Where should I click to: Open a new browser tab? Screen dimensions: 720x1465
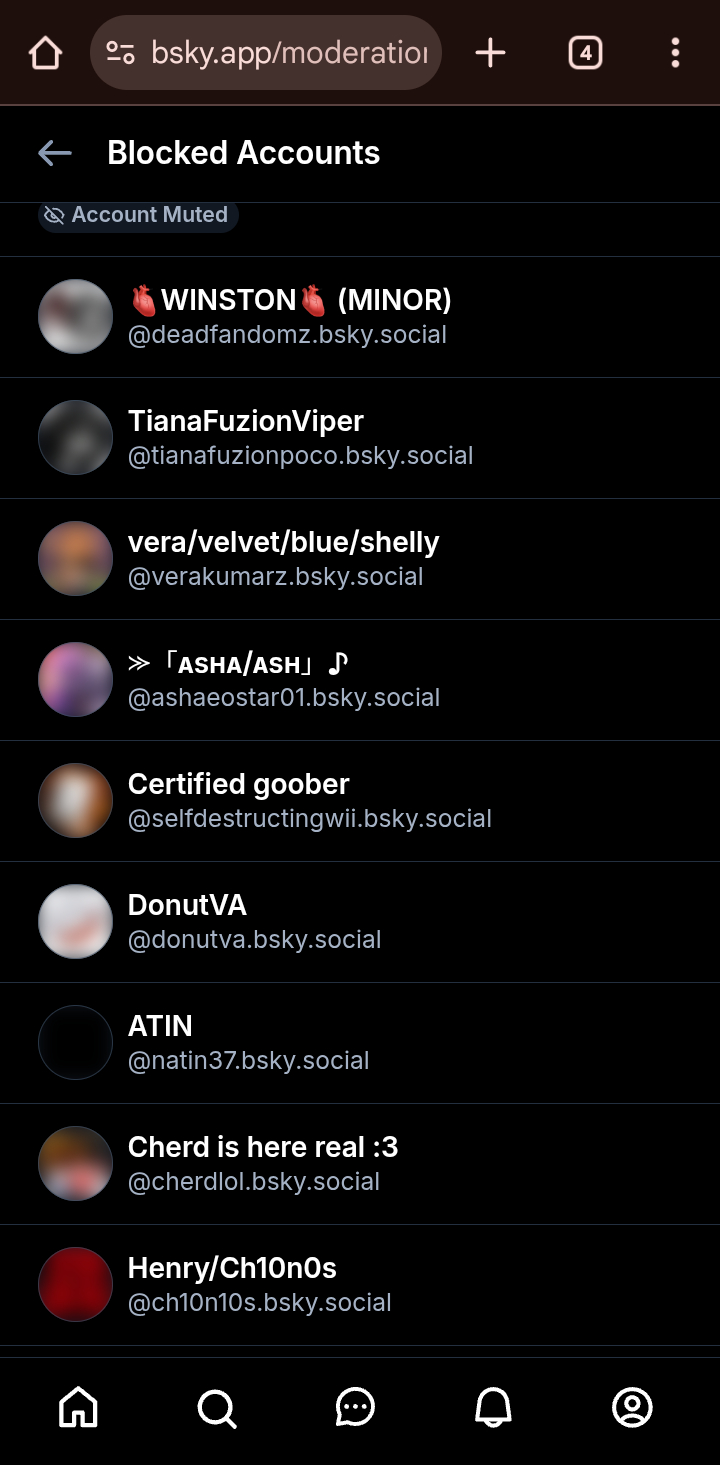point(490,53)
